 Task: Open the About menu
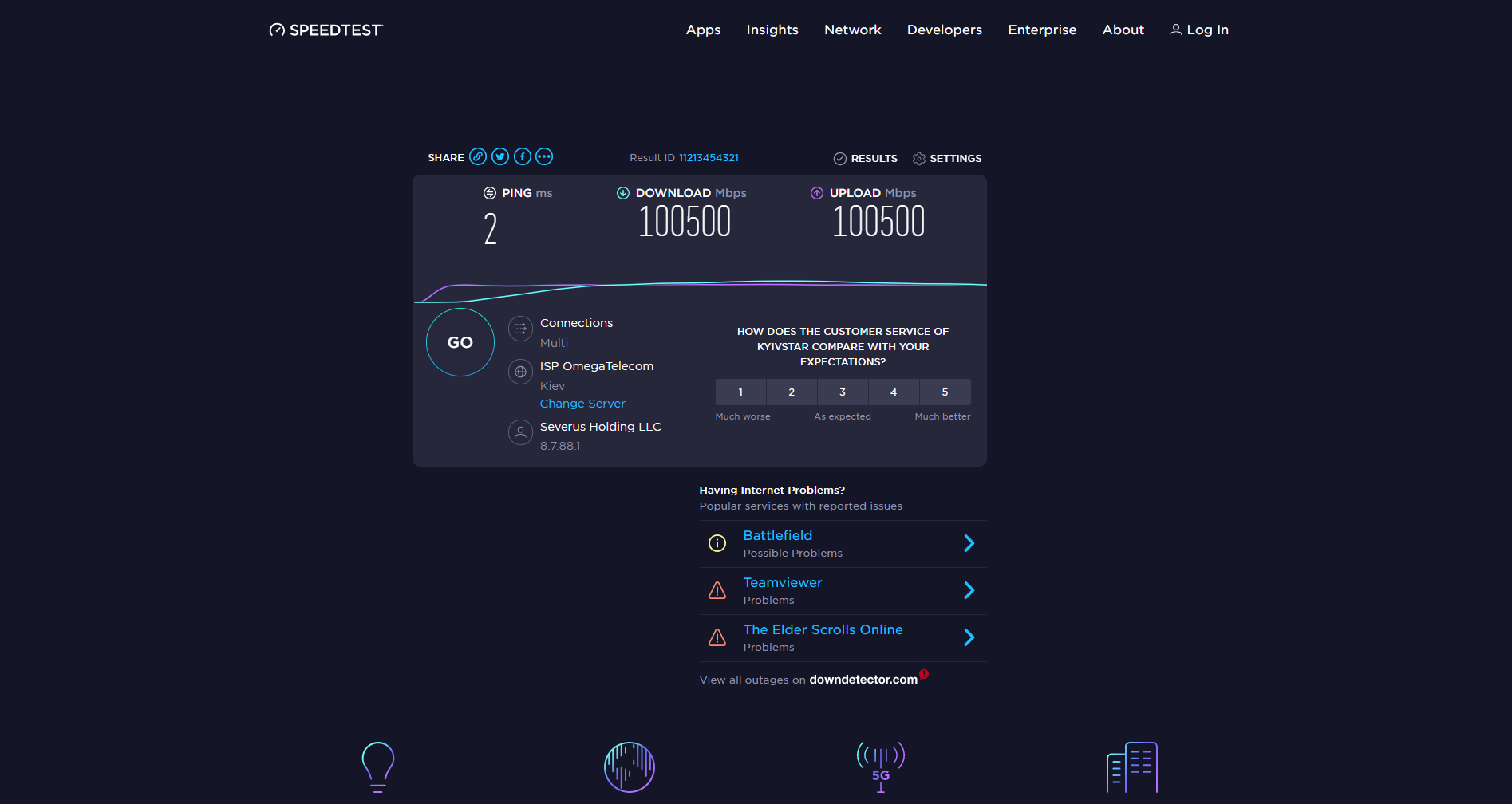coord(1123,30)
